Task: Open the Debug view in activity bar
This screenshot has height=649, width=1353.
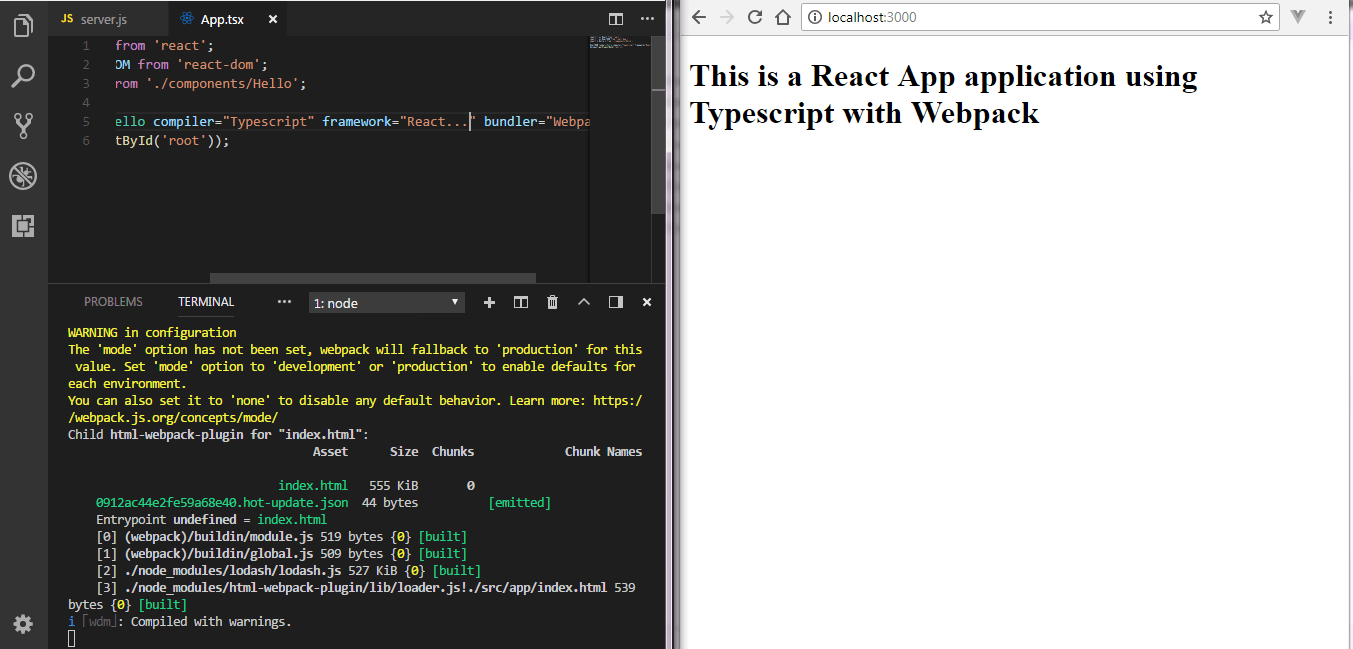Action: click(x=23, y=176)
